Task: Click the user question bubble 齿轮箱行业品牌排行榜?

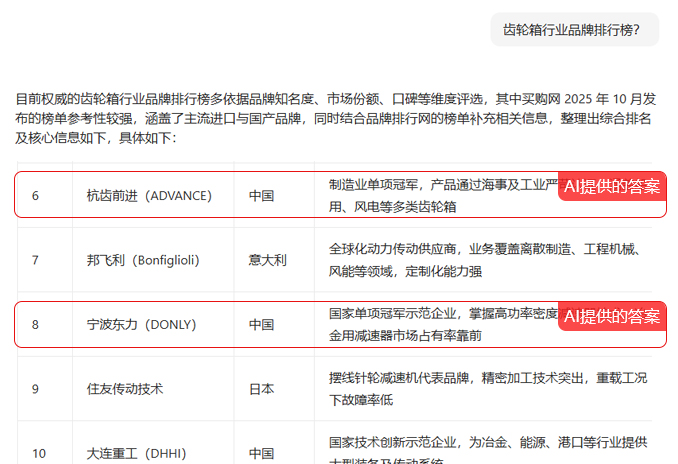Action: tap(574, 30)
